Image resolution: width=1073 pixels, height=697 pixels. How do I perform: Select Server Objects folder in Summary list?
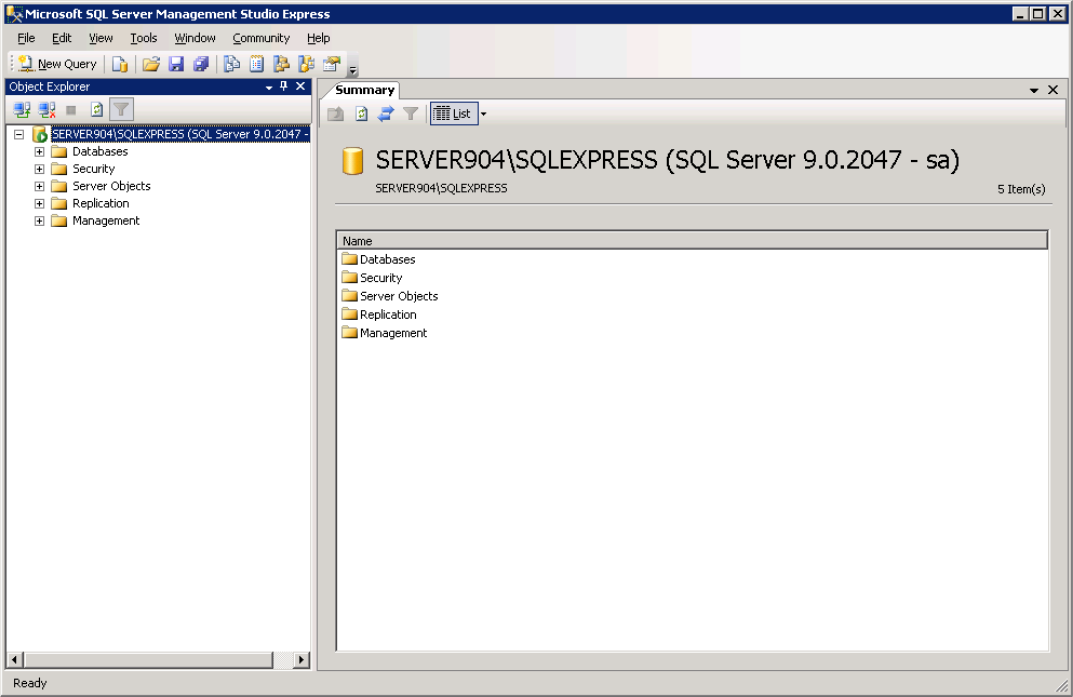coord(398,296)
